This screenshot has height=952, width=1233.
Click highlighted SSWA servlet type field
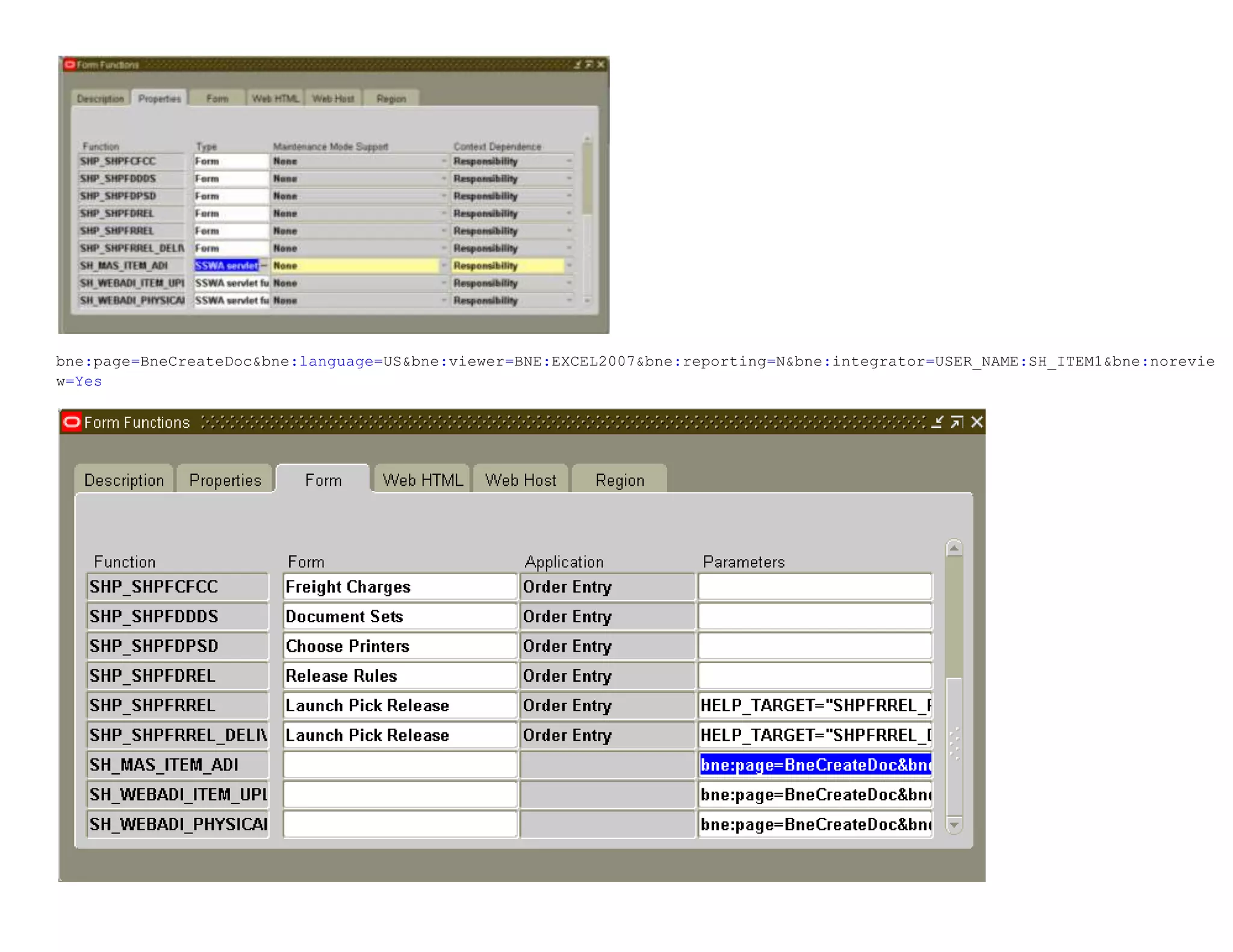click(226, 265)
